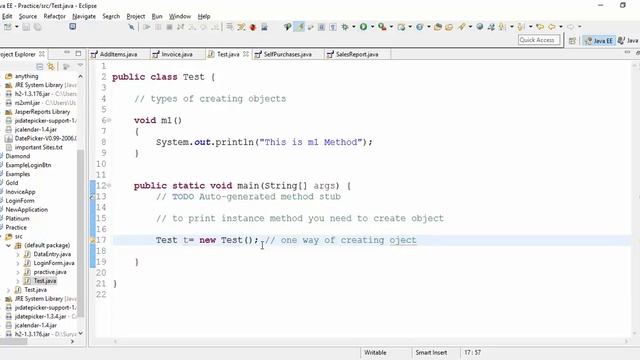Click the Open Perspective icon
Viewport: 640px width, 360px height.
click(x=572, y=40)
